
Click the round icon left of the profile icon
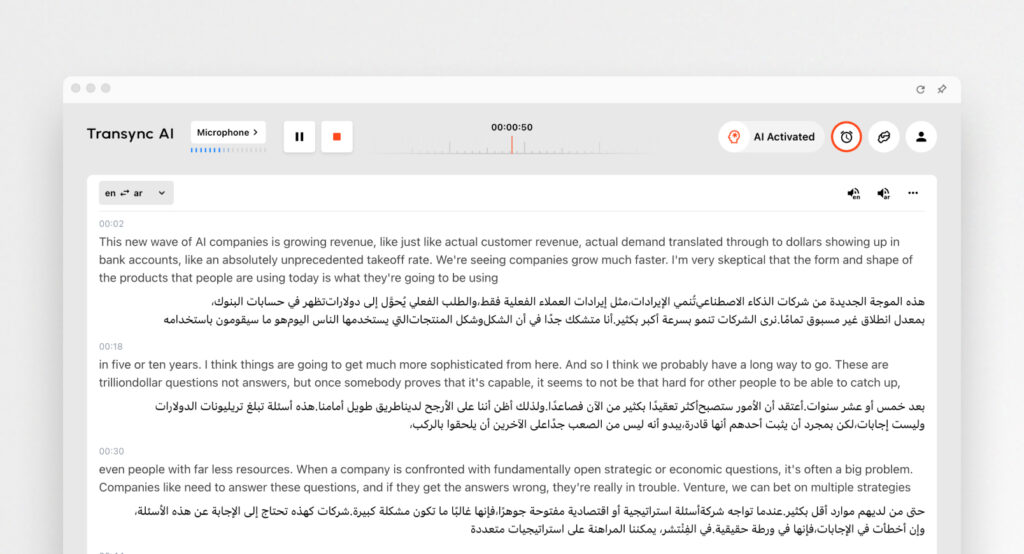click(x=883, y=136)
